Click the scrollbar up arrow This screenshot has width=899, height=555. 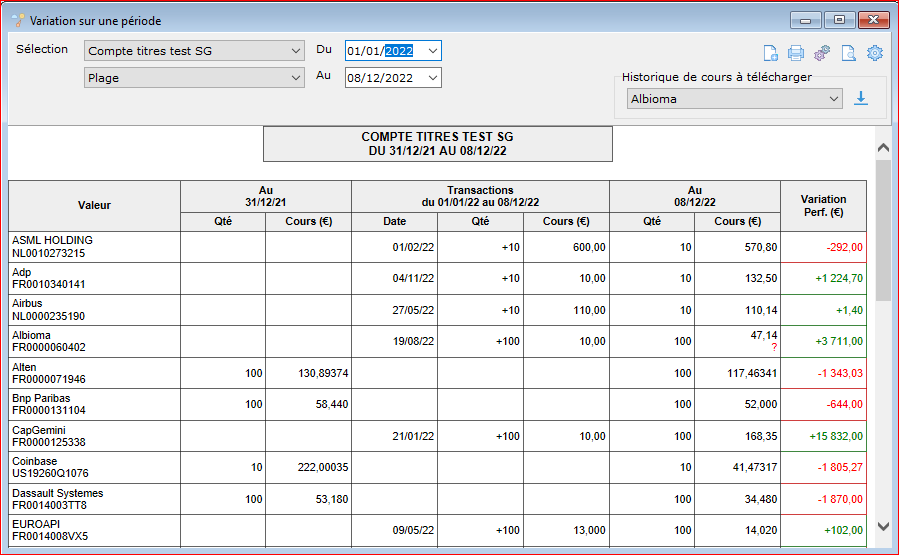(x=884, y=147)
